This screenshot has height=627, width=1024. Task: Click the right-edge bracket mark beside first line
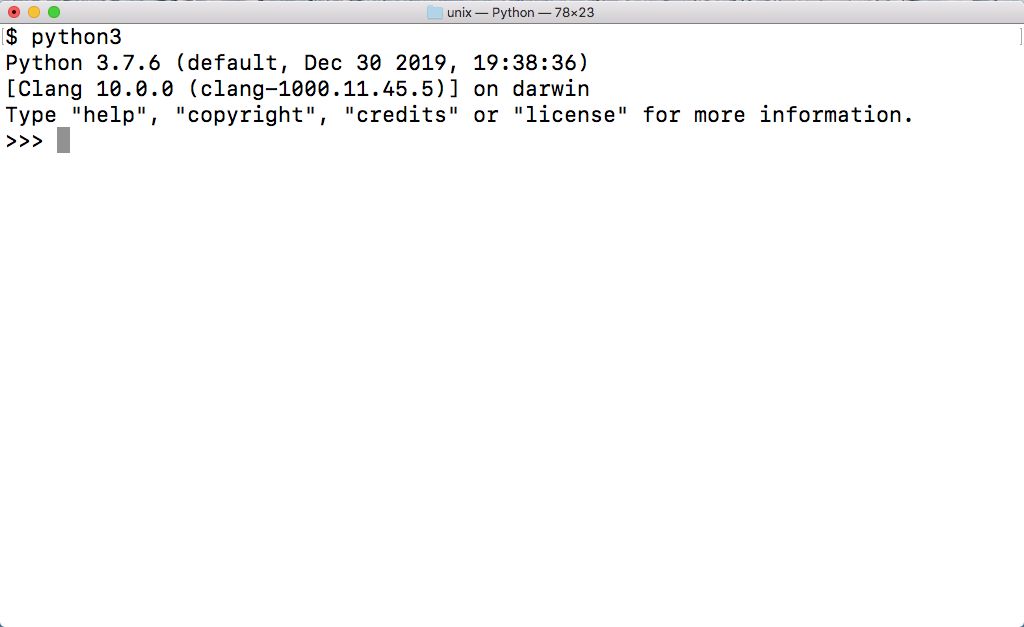click(x=1016, y=38)
